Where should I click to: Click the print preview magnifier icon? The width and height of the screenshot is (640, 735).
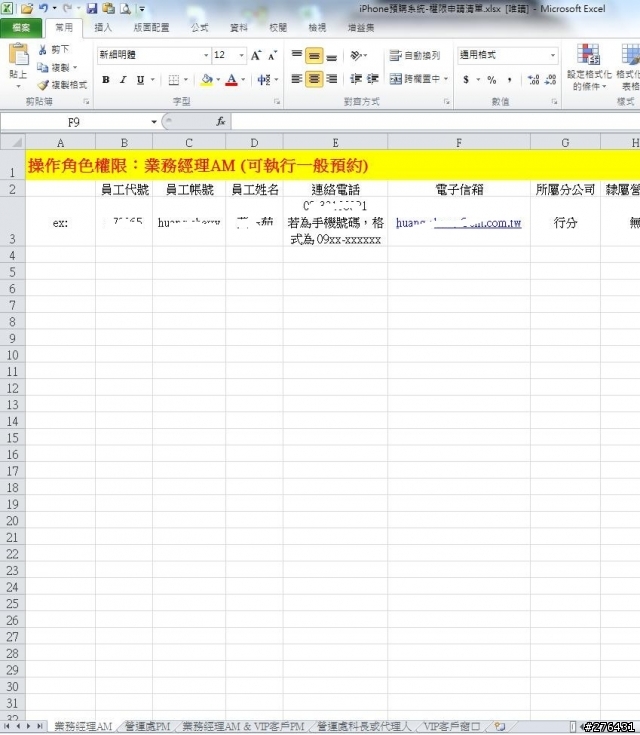pos(125,8)
